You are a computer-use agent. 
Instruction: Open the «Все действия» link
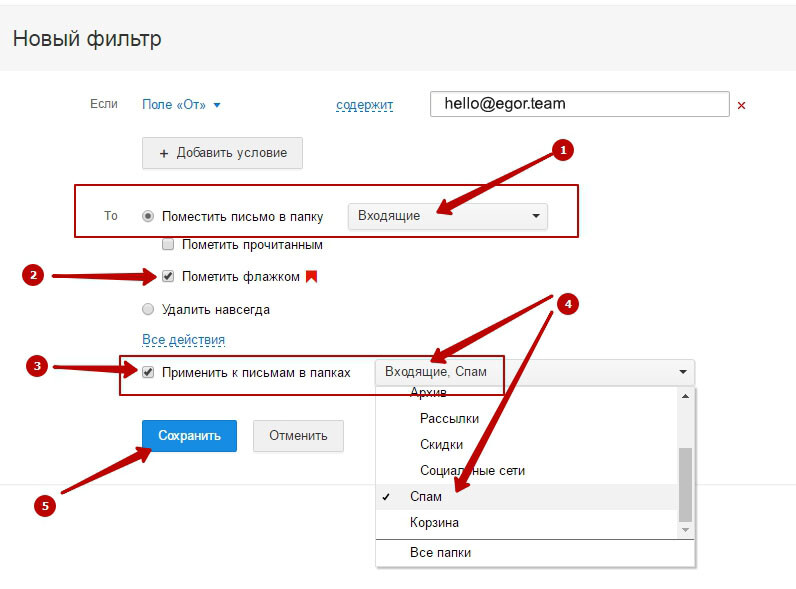coord(183,339)
